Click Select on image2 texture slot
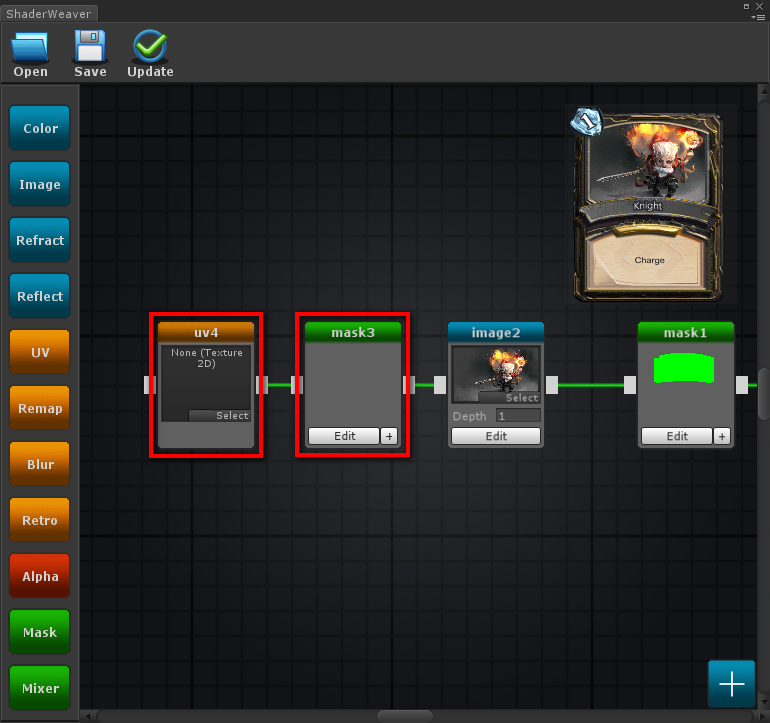Viewport: 770px width, 723px height. pyautogui.click(x=510, y=397)
